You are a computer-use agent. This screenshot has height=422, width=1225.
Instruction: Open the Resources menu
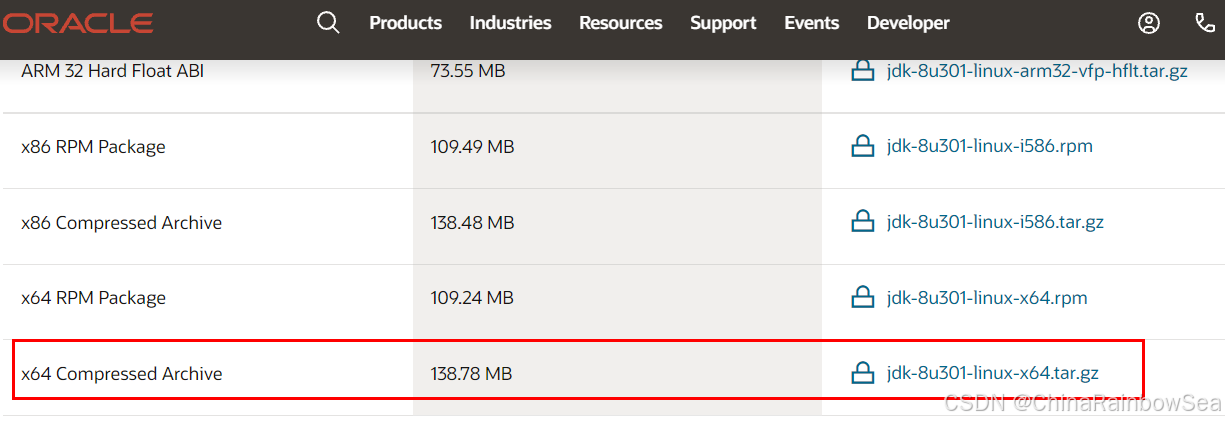point(620,22)
